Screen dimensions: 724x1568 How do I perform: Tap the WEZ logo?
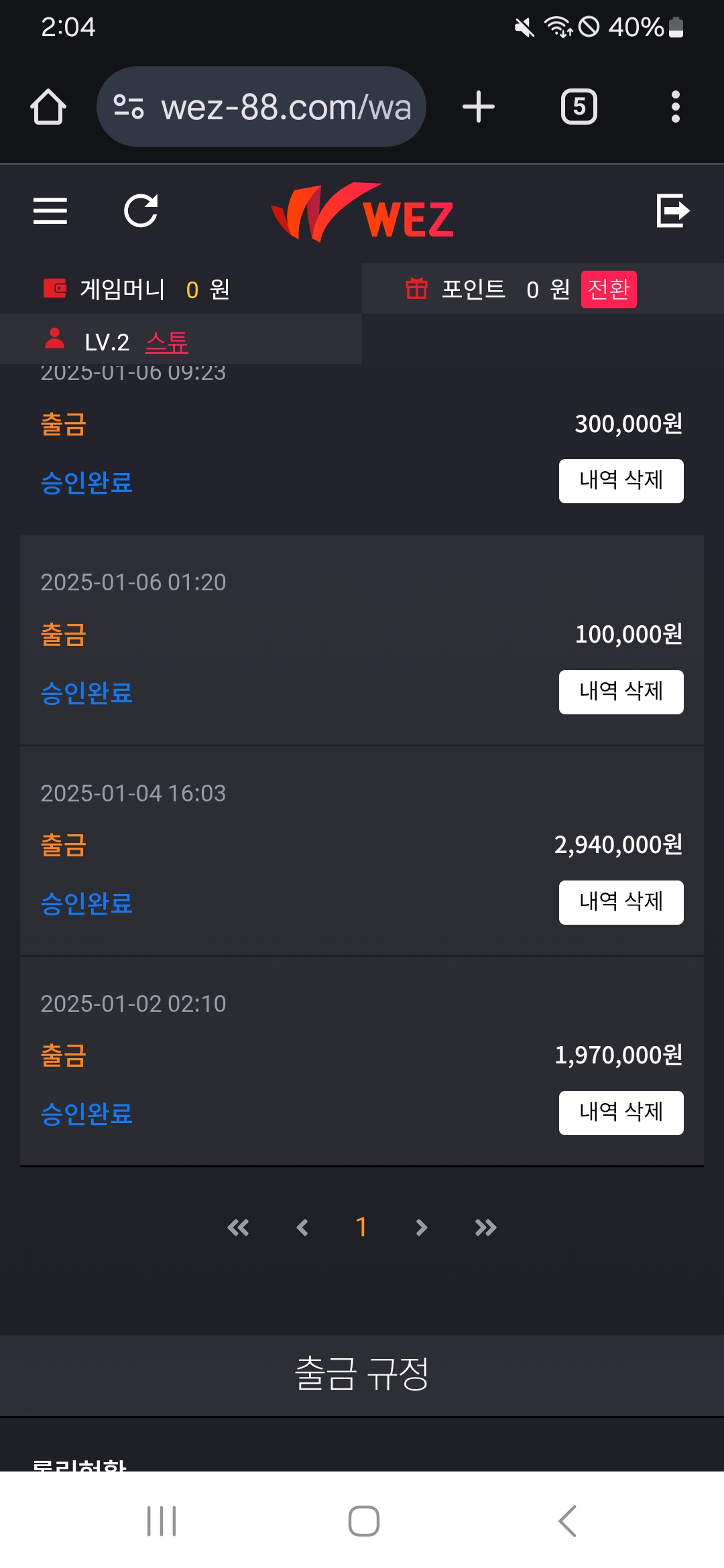(x=362, y=213)
